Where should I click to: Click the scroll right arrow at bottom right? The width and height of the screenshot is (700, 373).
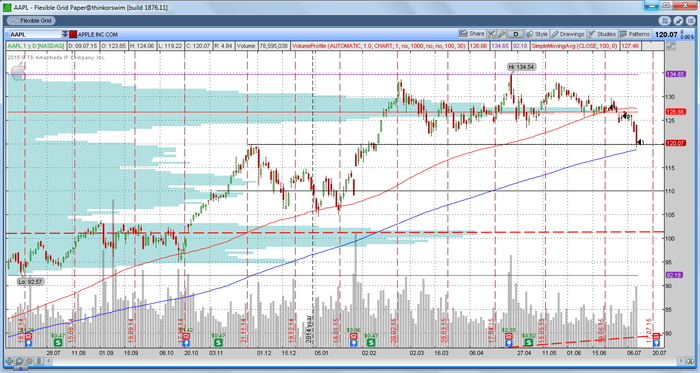coord(682,361)
